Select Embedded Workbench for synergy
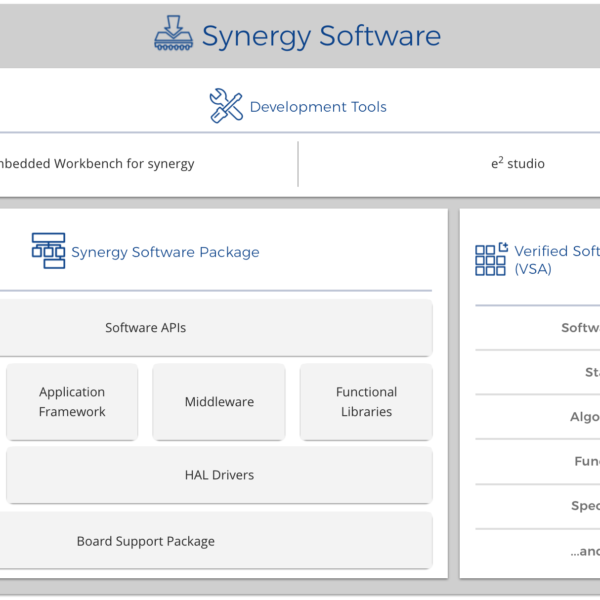The height and width of the screenshot is (600, 600). pos(96,164)
